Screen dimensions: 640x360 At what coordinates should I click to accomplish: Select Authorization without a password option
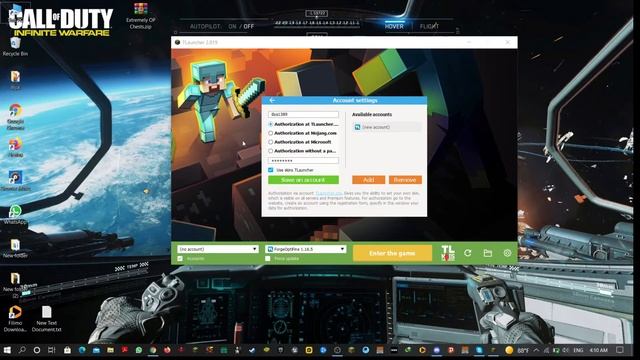pyautogui.click(x=271, y=151)
